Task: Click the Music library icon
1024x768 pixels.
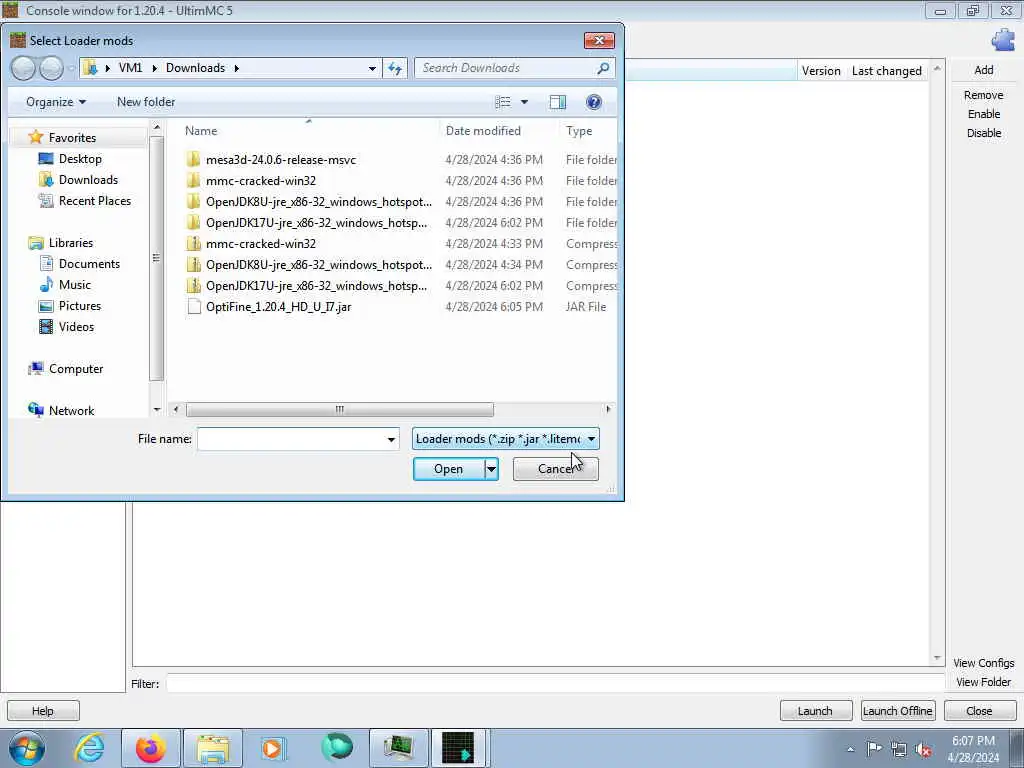Action: [46, 285]
